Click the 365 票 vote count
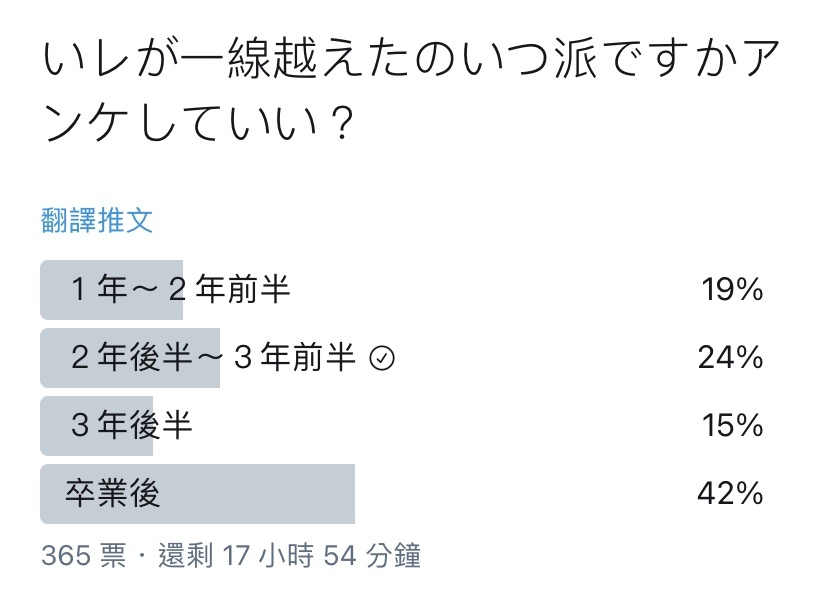This screenshot has height=607, width=828. click(84, 556)
